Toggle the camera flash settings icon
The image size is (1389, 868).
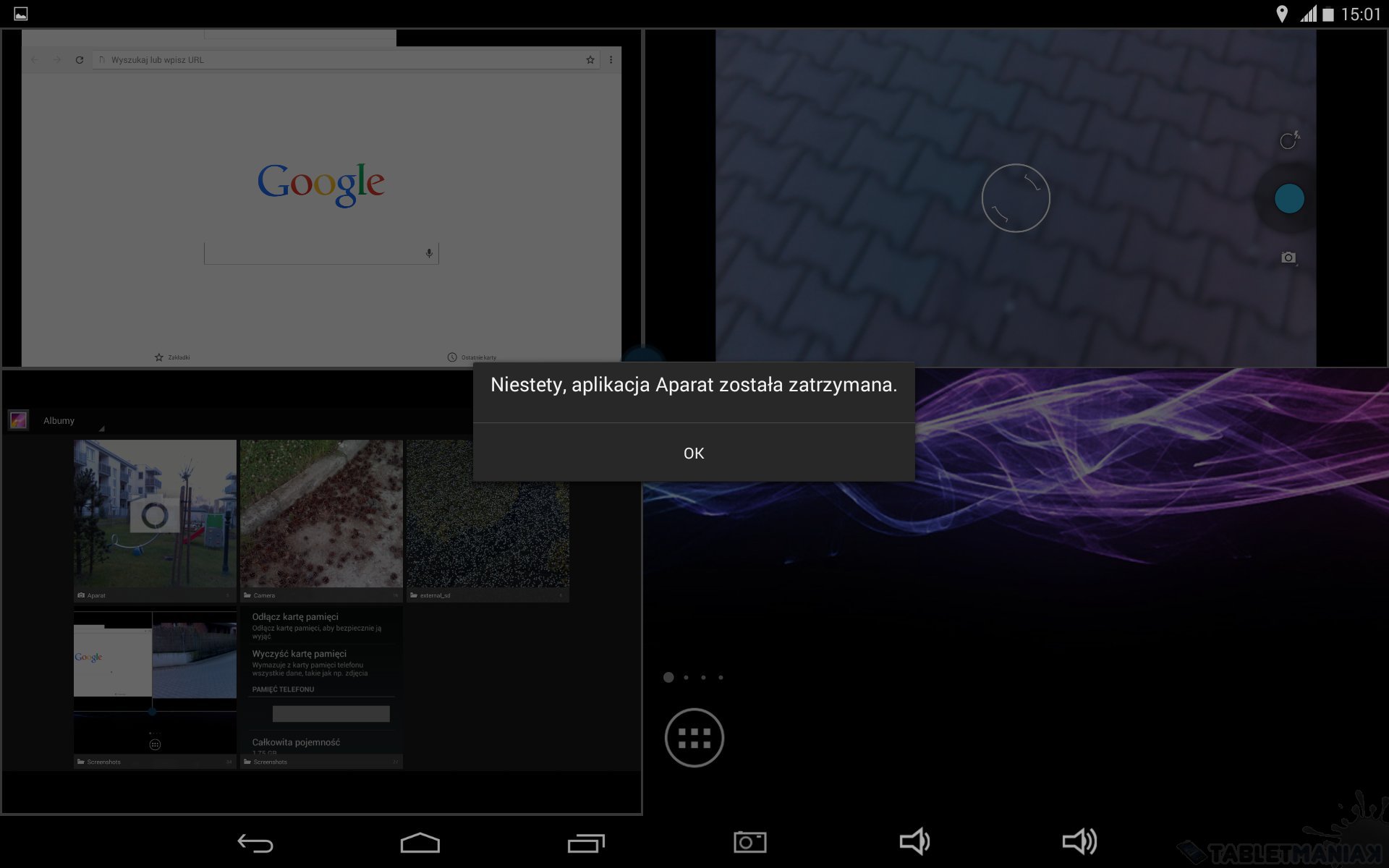coord(1288,140)
